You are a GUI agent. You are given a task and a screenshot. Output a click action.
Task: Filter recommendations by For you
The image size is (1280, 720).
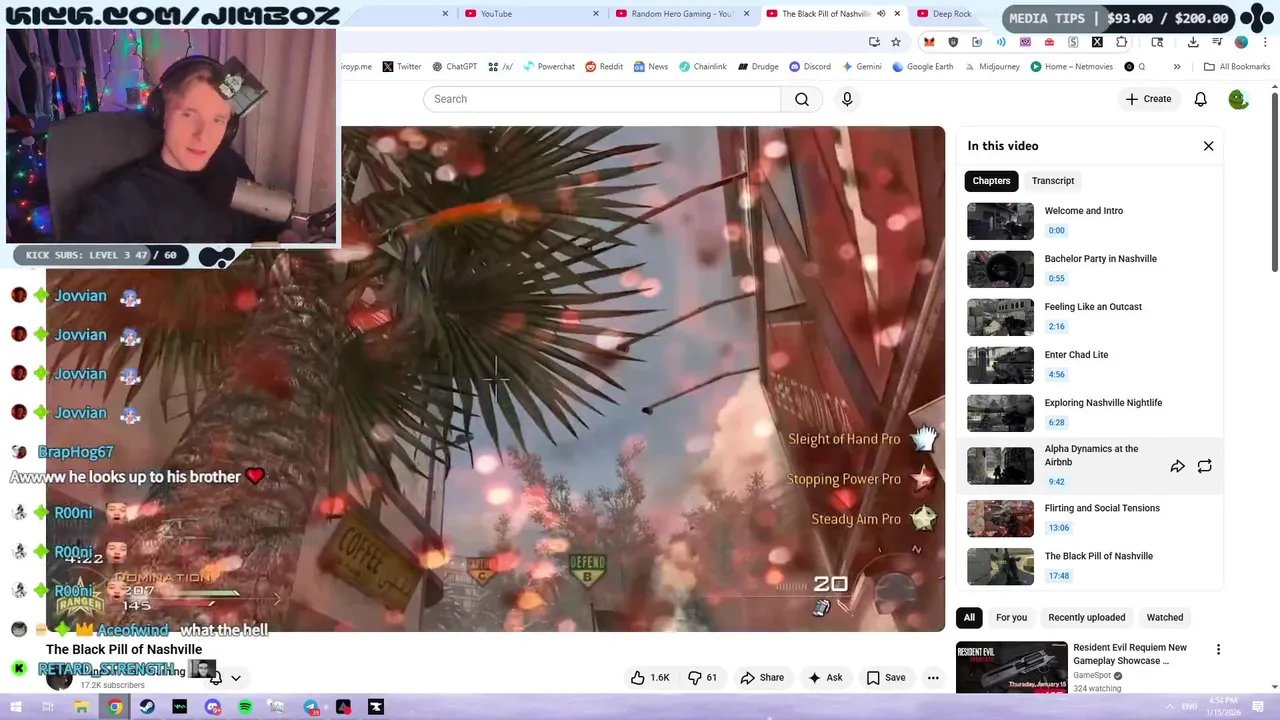tap(1011, 617)
